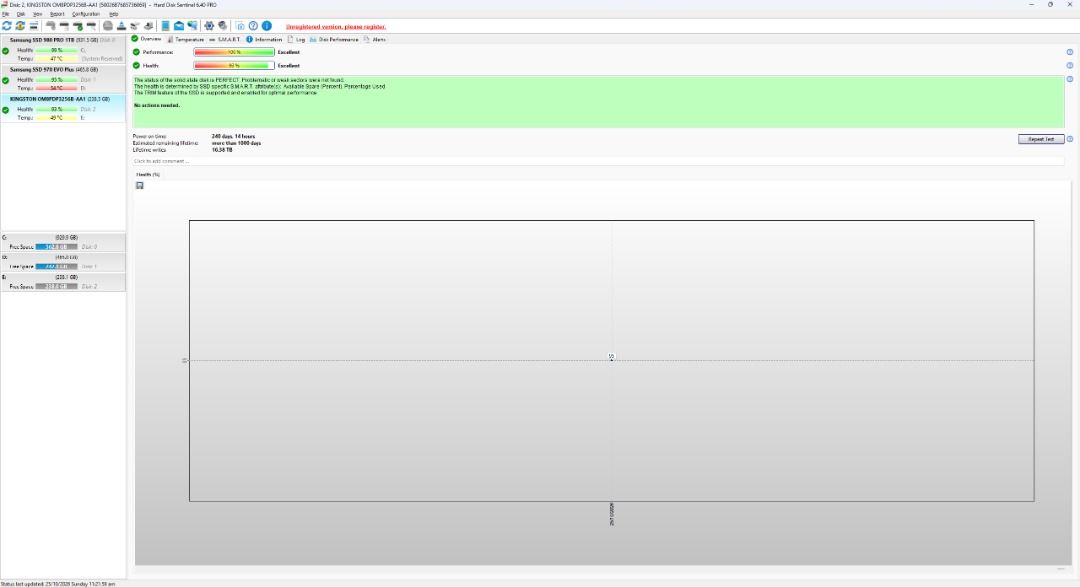Open the configuration gear toolbar icon
Screen dimensions: 1080x587
[x=209, y=26]
